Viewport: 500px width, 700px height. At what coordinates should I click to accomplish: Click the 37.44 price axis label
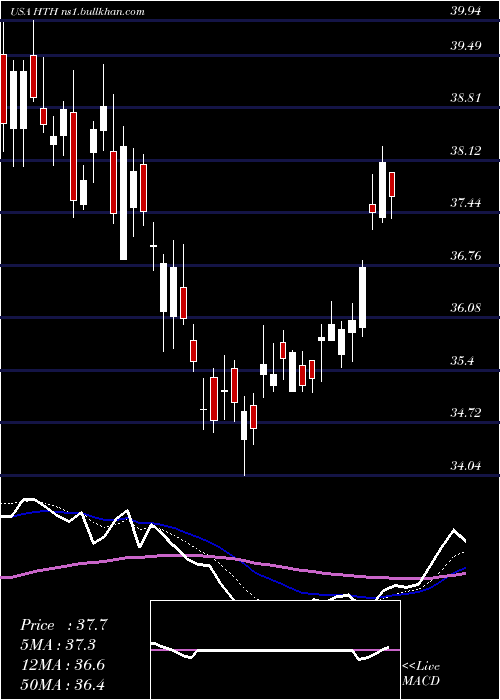point(466,203)
